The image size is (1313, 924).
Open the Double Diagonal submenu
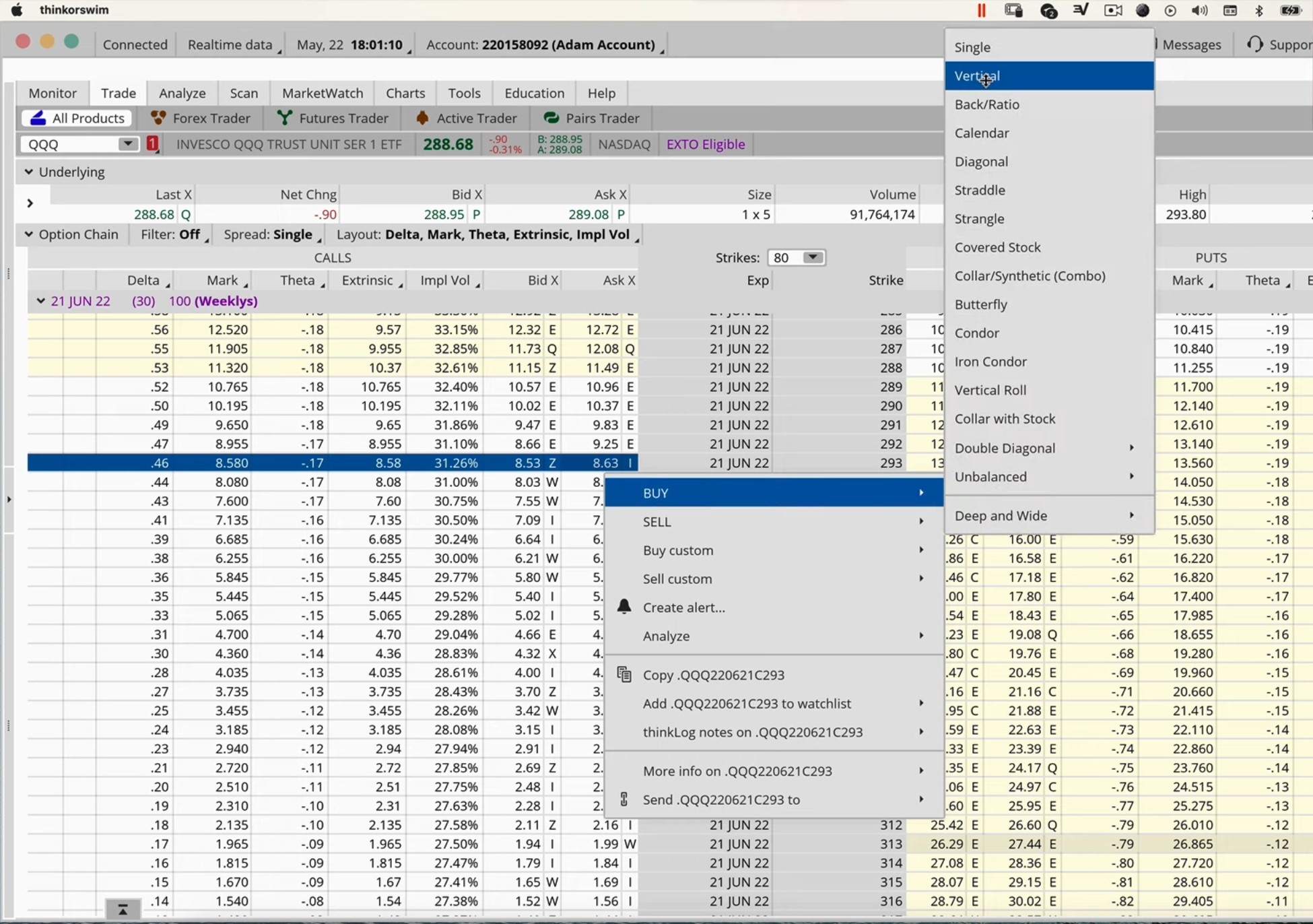click(x=1049, y=448)
